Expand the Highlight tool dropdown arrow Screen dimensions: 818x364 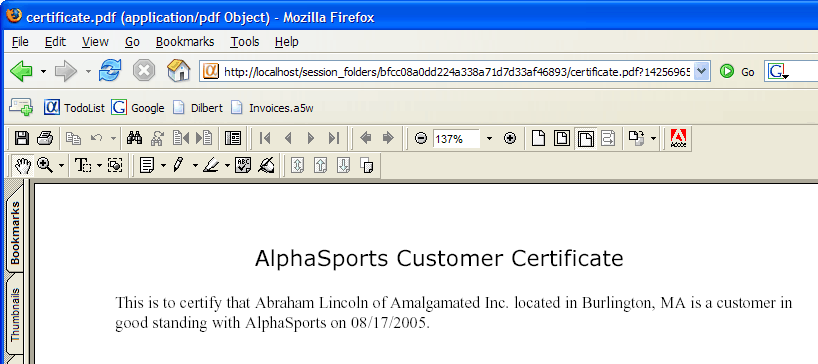tap(227, 166)
